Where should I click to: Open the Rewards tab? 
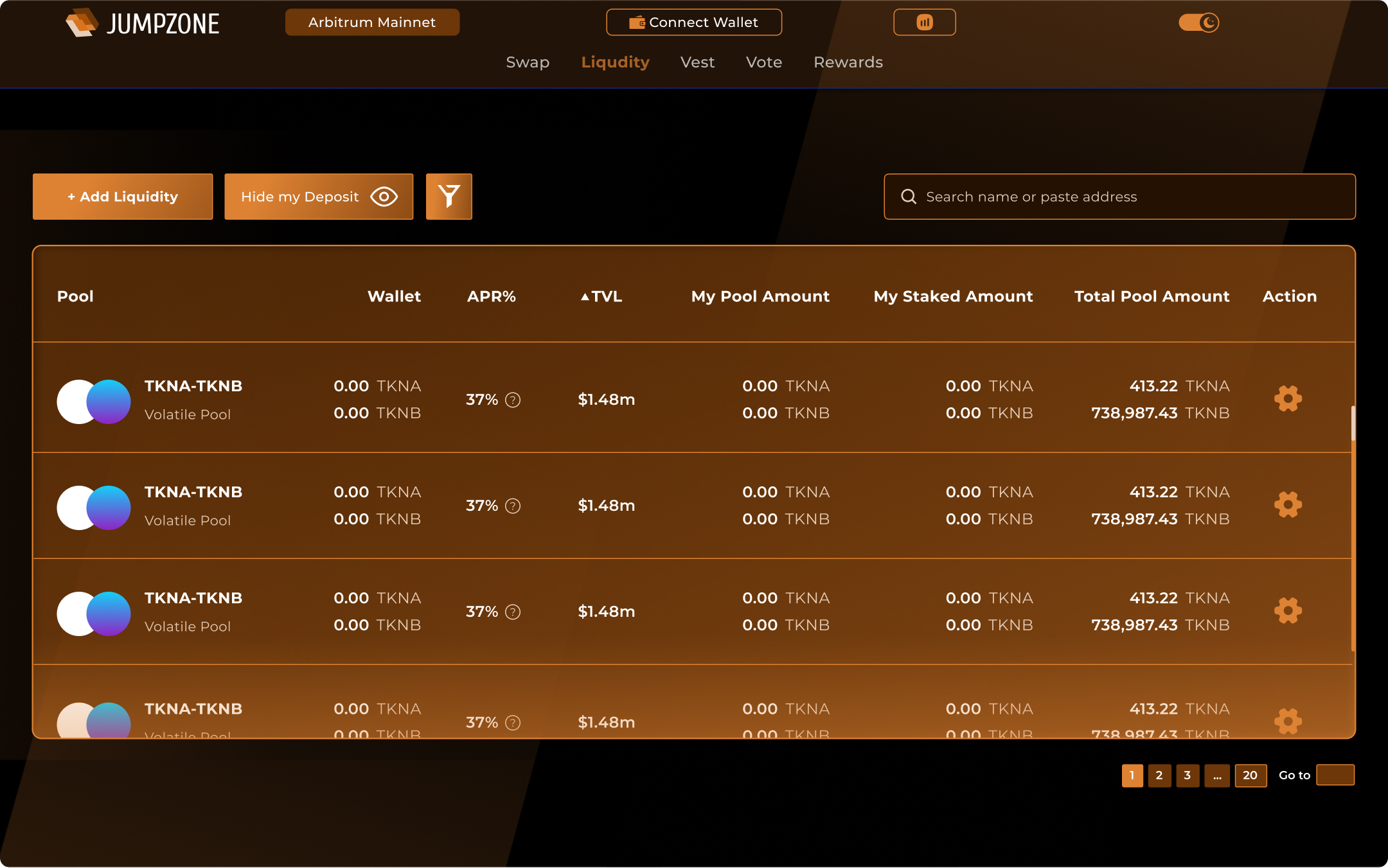[x=848, y=62]
